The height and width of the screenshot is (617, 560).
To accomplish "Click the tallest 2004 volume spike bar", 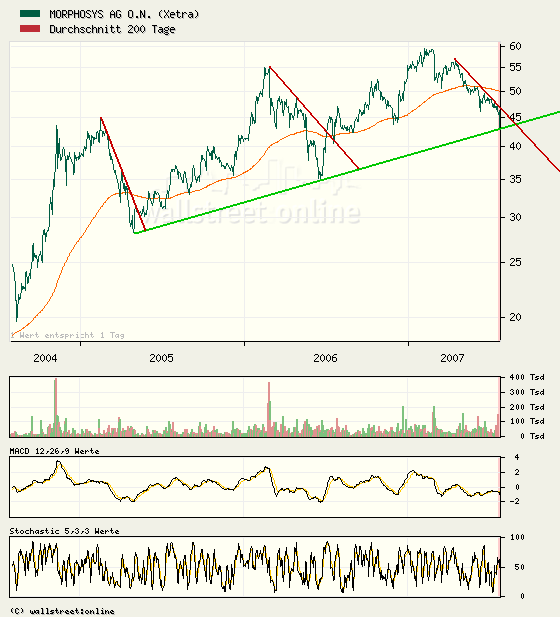I will (x=55, y=407).
